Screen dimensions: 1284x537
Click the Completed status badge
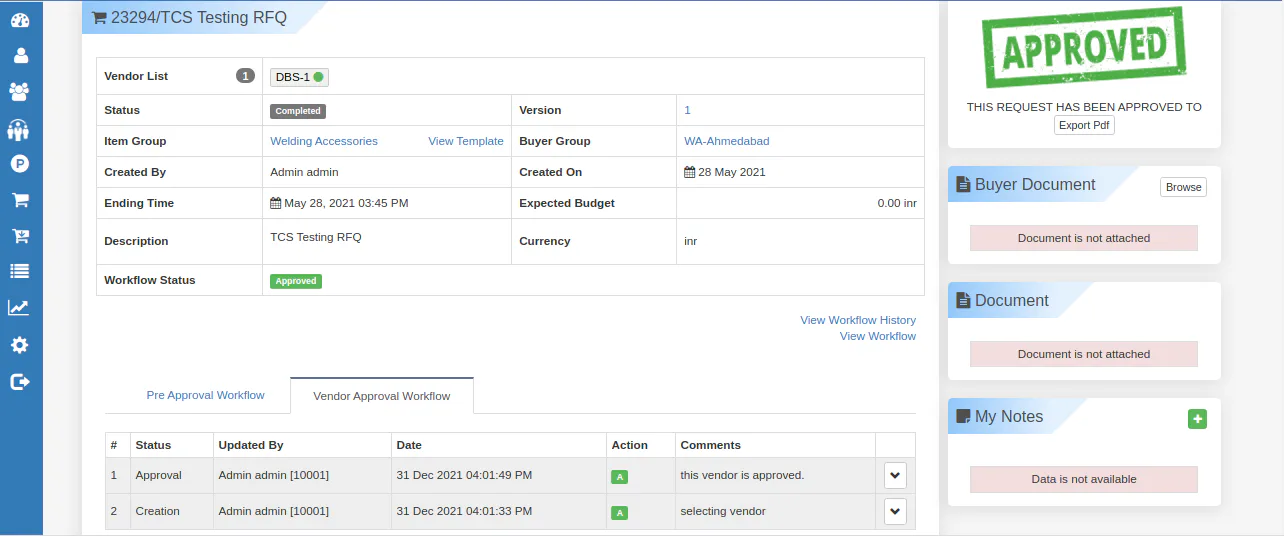pyautogui.click(x=298, y=111)
